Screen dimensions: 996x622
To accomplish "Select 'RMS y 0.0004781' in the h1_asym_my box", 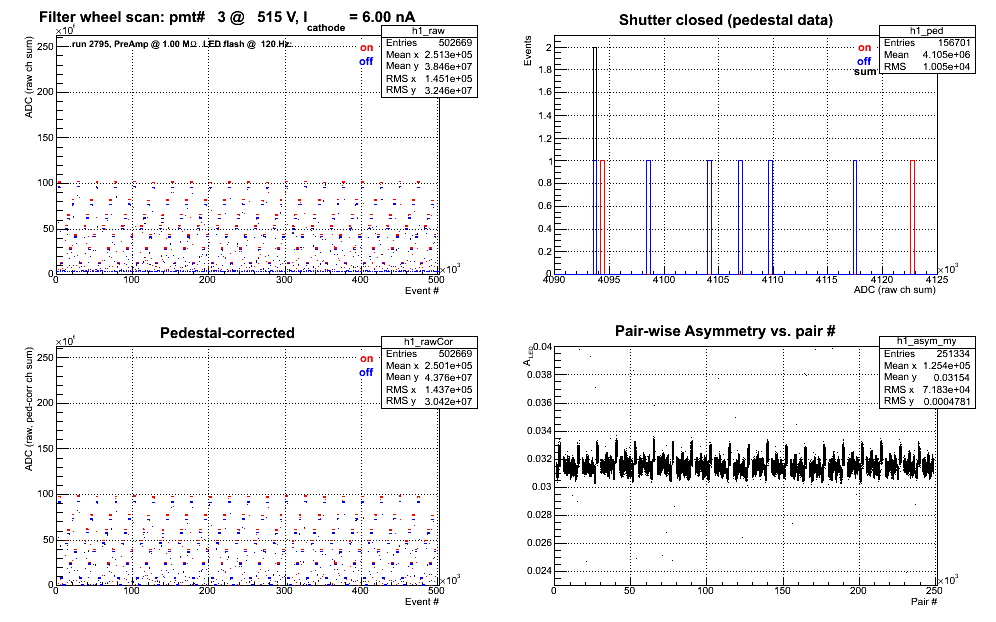I will click(927, 401).
